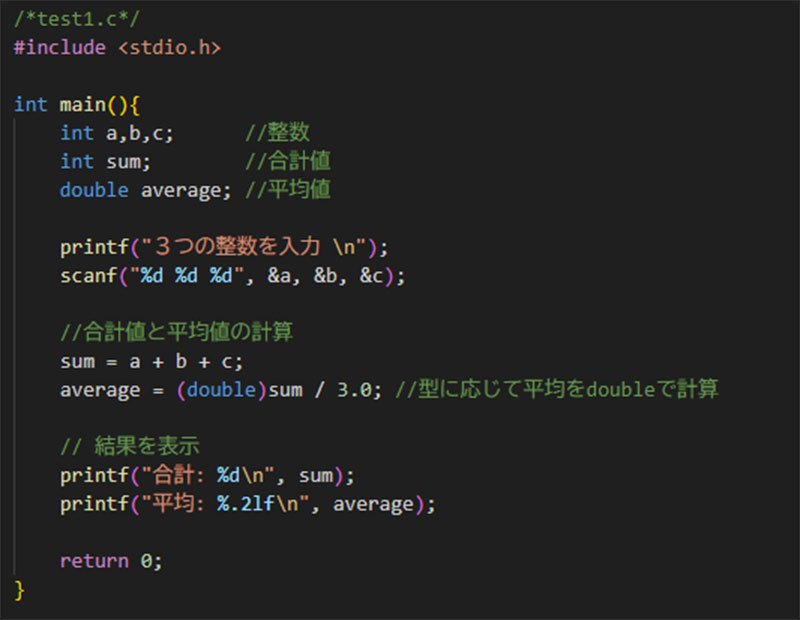Viewport: 800px width, 620px height.
Task: Click the stdio.h header name
Action: tap(169, 48)
